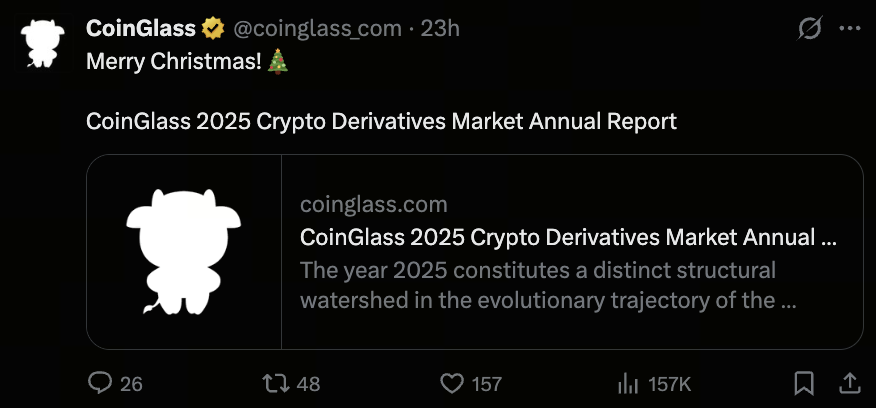876x408 pixels.
Task: Share the post via the upload arrow icon
Action: click(848, 383)
